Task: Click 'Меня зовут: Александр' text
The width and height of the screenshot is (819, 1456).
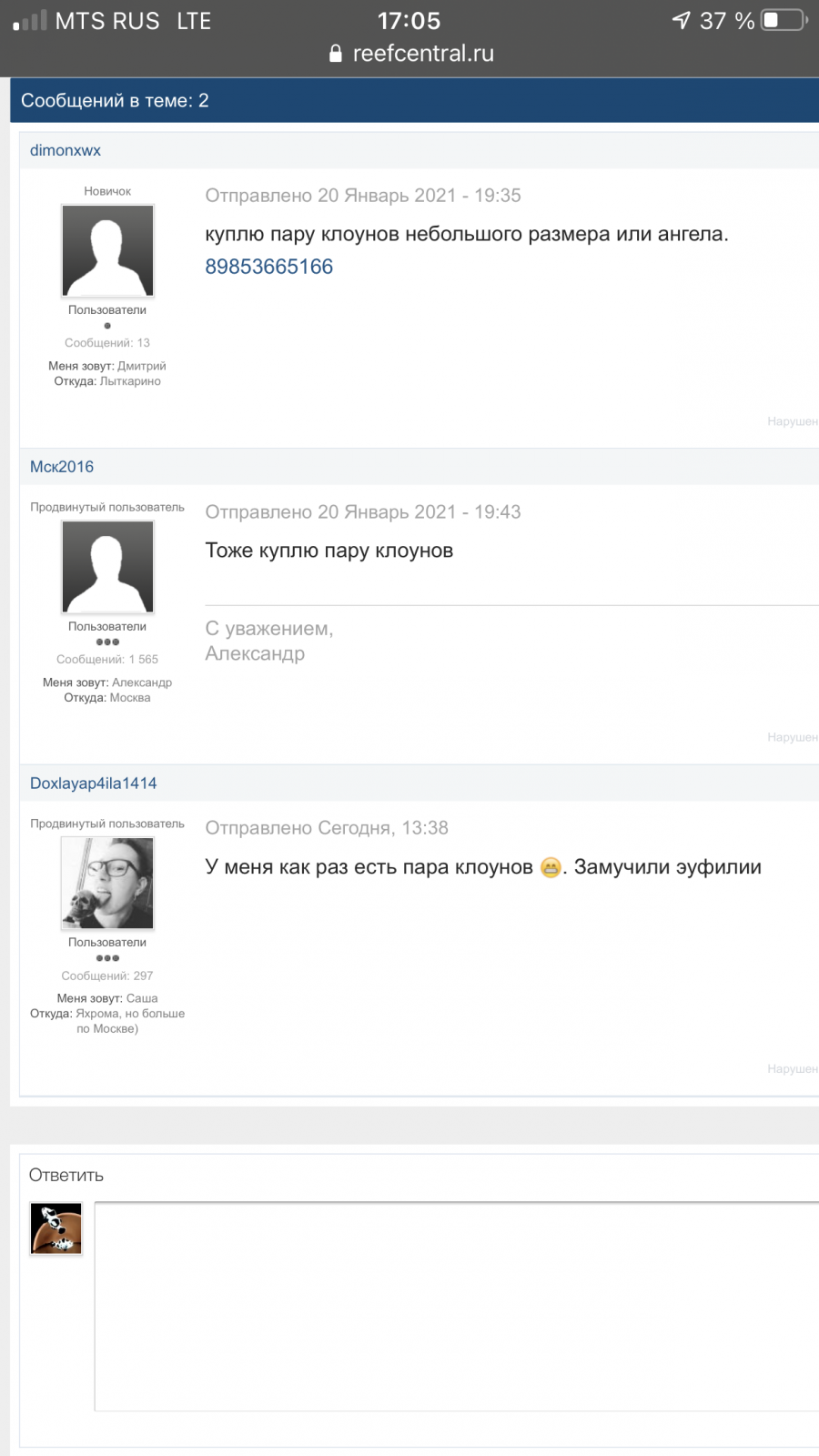Action: (x=107, y=682)
